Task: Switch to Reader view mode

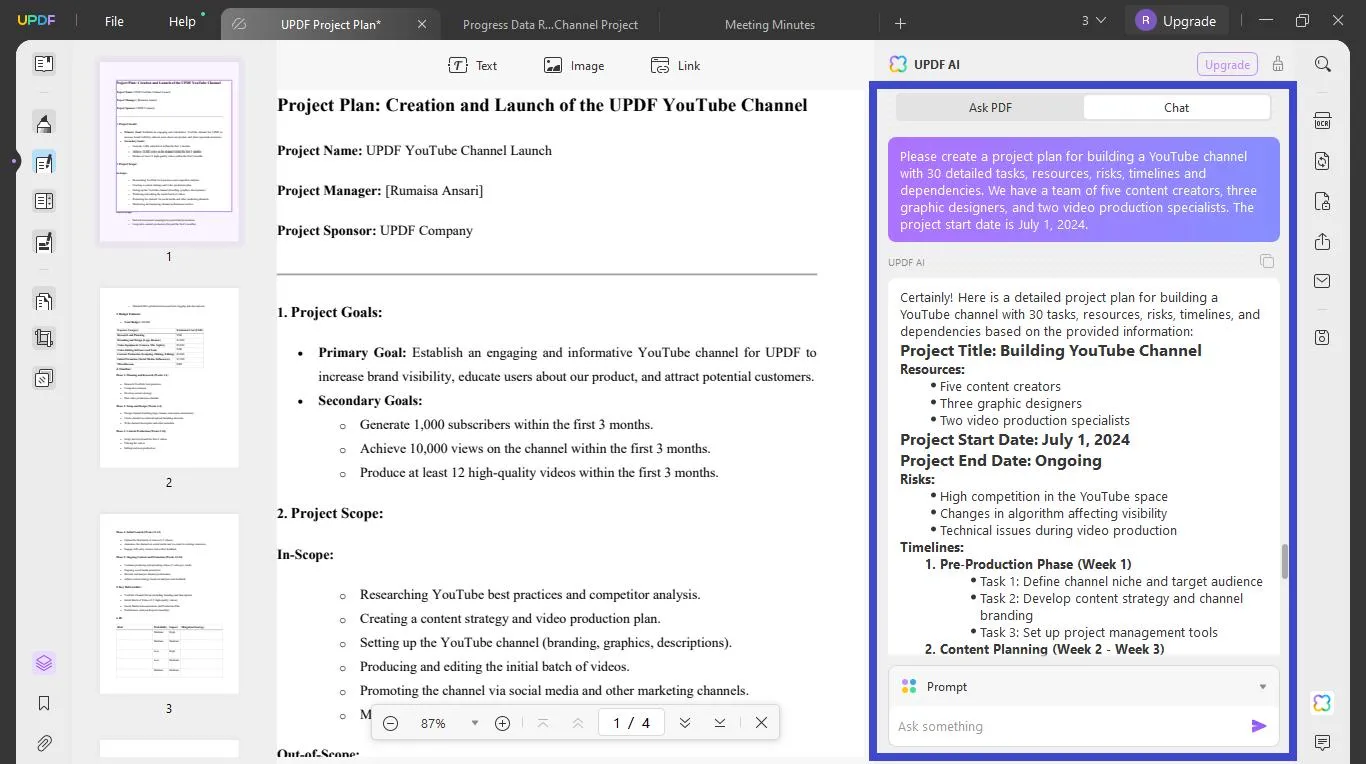Action: click(43, 63)
